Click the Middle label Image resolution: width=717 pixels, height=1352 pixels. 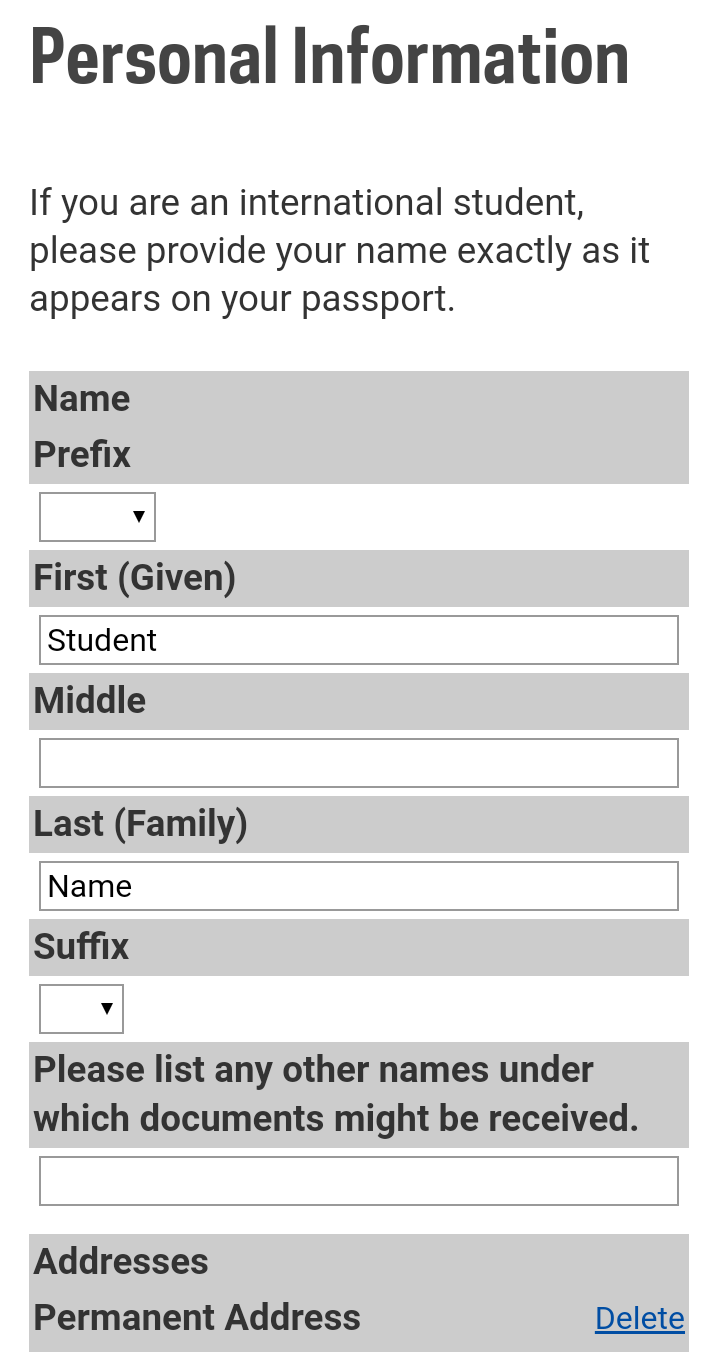coord(90,701)
